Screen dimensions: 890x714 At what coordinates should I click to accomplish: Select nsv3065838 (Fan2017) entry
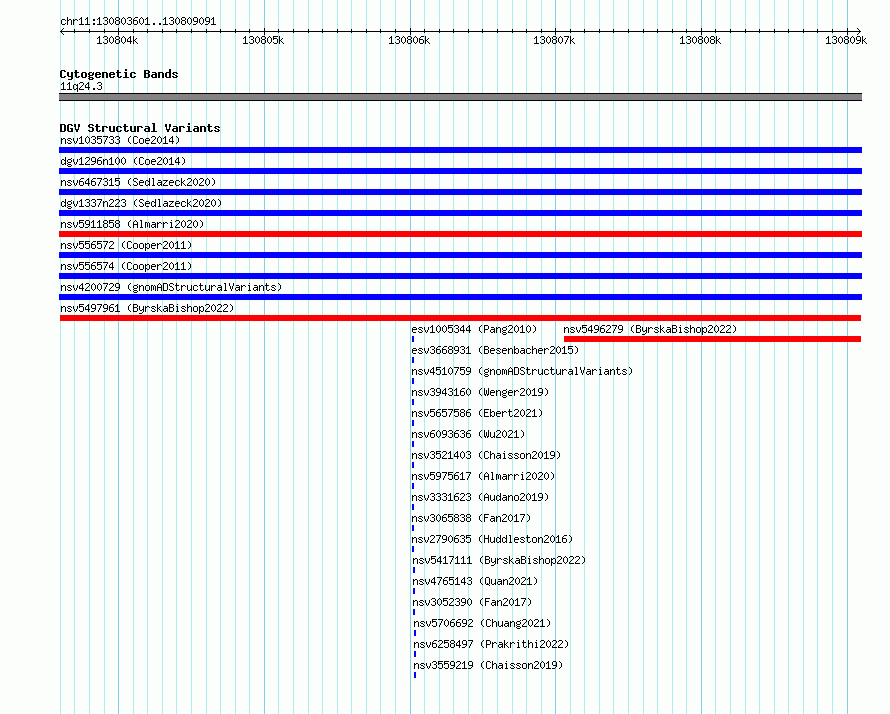click(x=471, y=518)
